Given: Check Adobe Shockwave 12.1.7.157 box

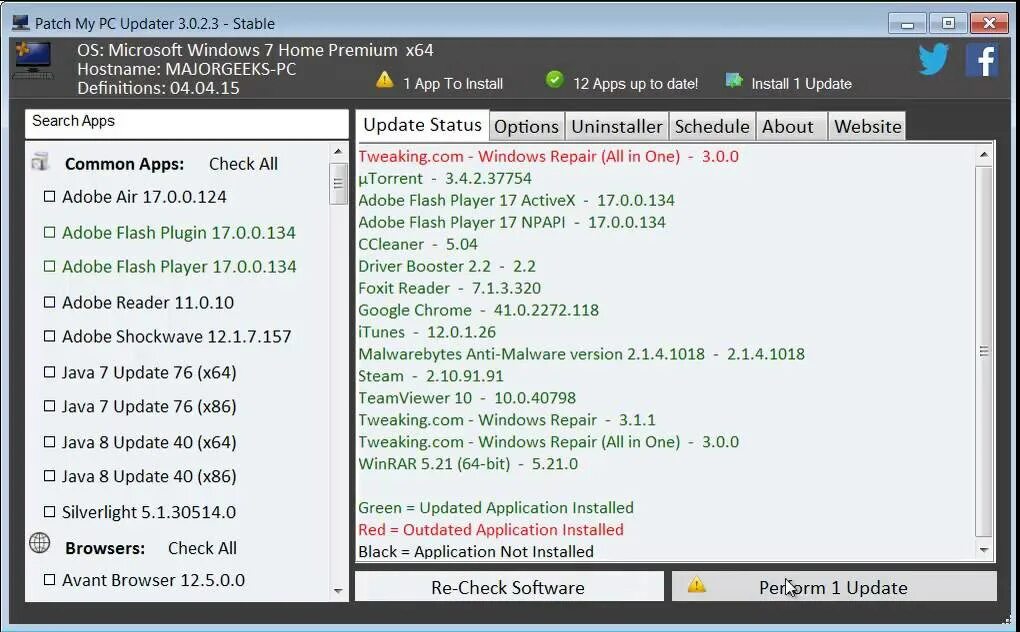Looking at the screenshot, I should tap(49, 336).
